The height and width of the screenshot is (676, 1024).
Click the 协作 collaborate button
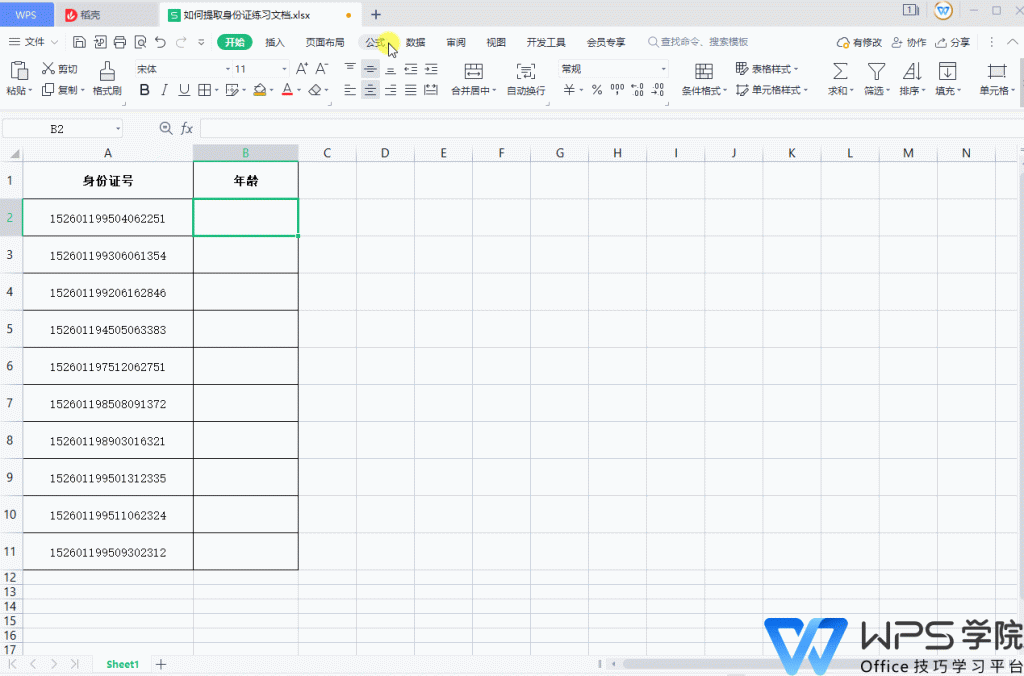pos(909,42)
